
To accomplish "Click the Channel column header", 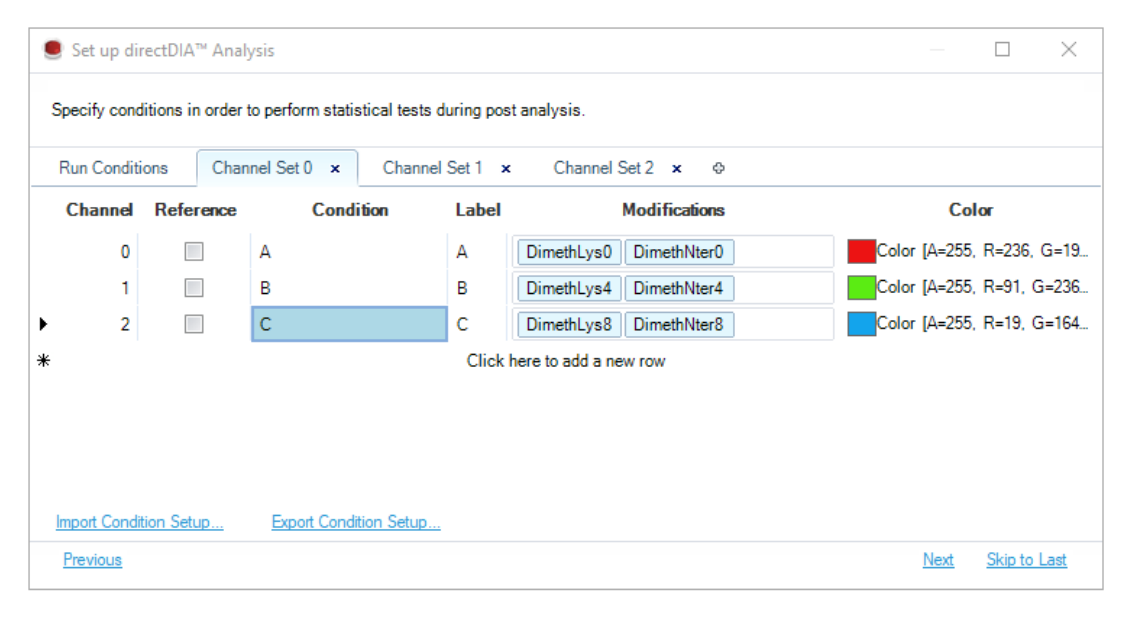I will click(100, 210).
